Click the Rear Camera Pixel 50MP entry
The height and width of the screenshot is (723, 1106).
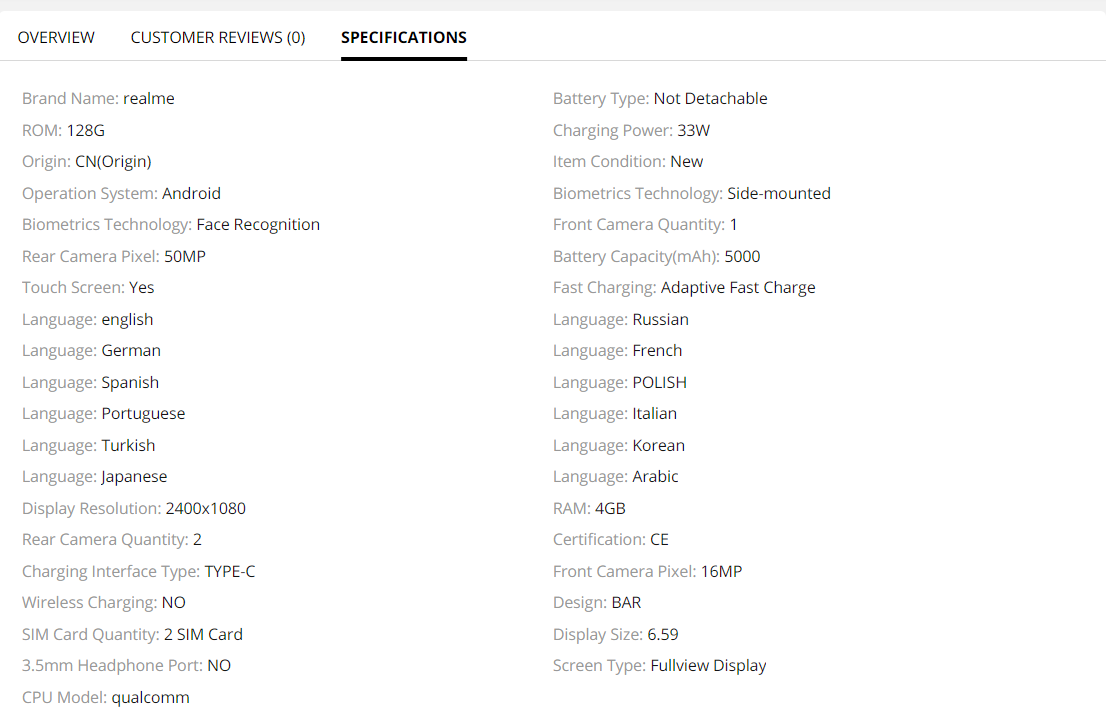114,256
